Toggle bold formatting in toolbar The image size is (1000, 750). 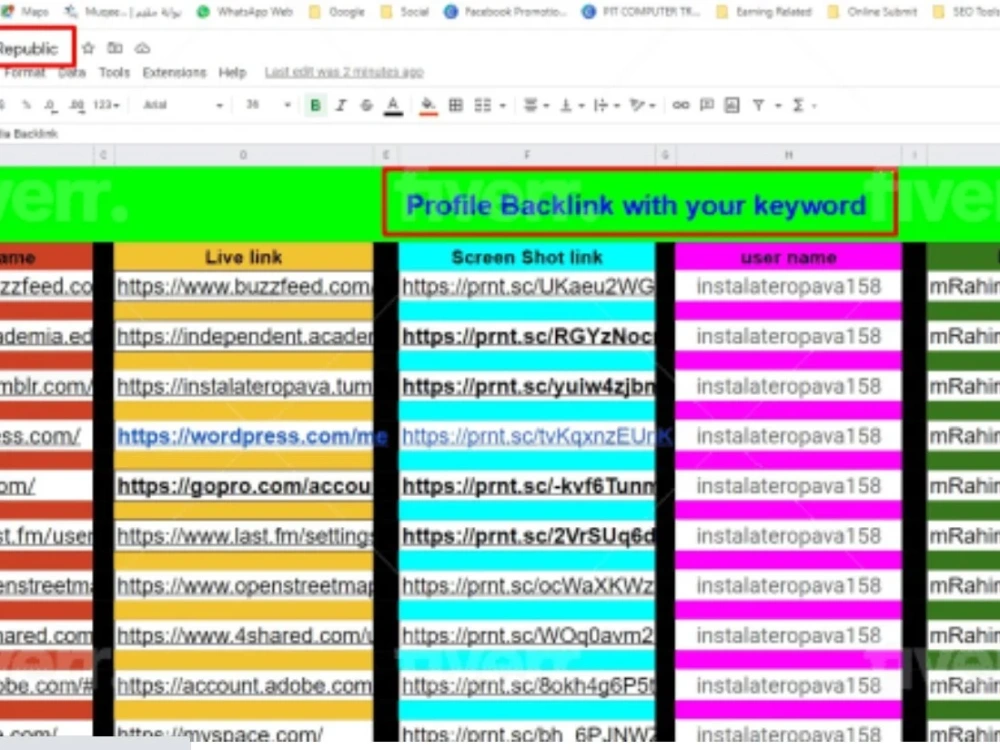click(315, 105)
